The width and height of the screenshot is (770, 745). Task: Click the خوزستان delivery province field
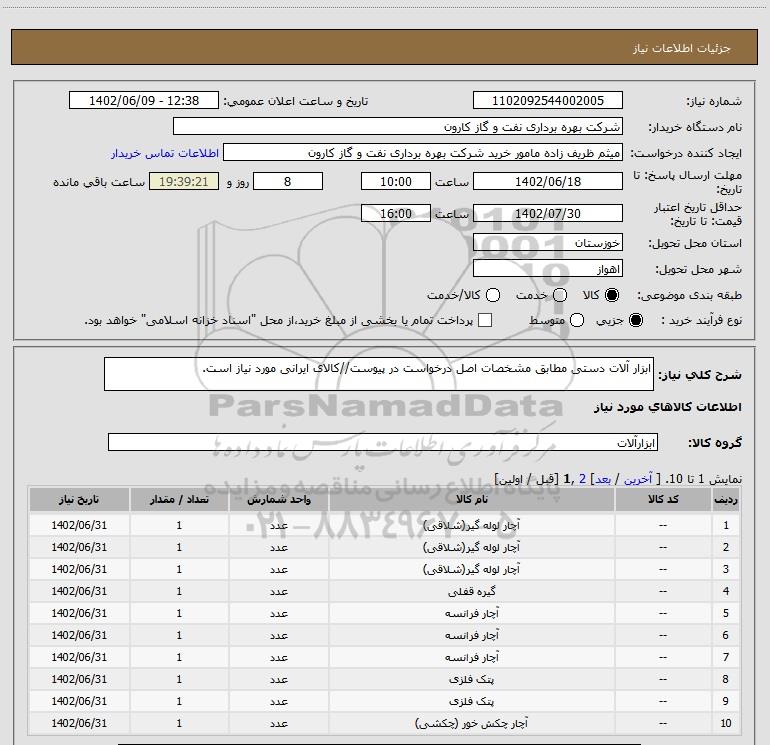[x=548, y=242]
